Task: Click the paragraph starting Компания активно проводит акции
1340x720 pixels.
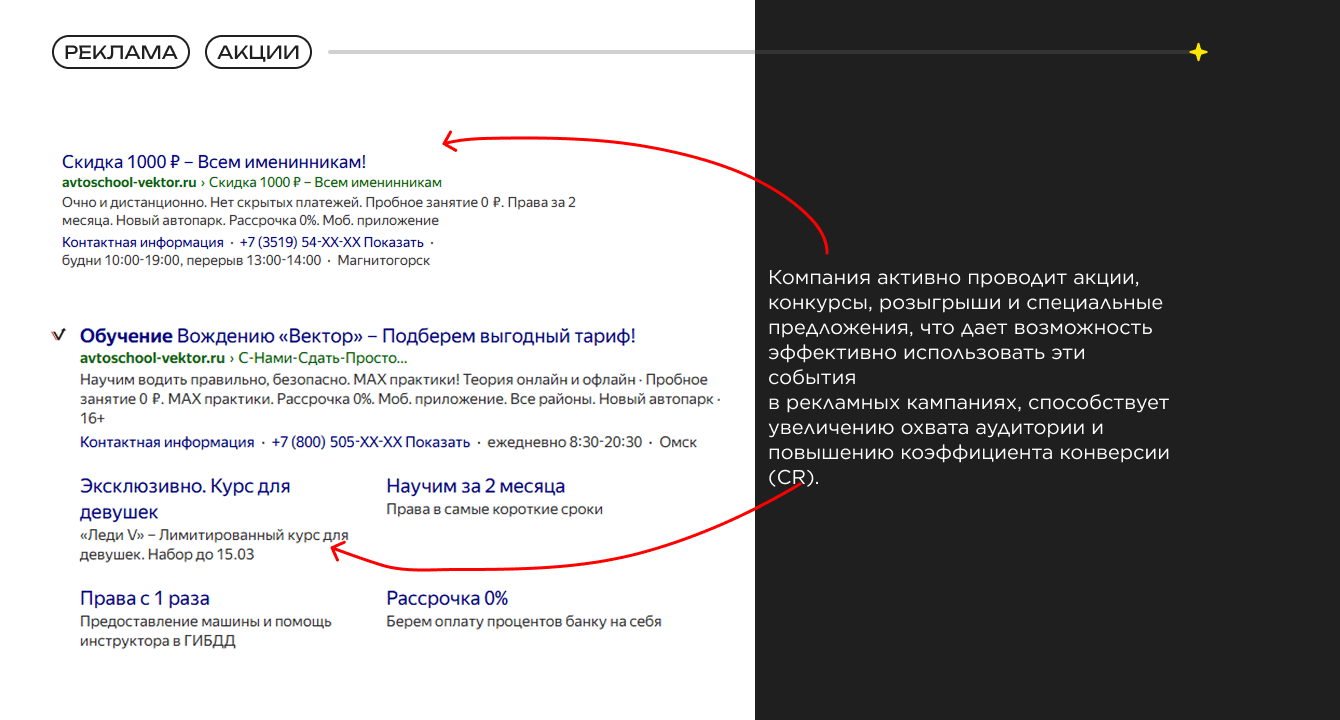Action: point(969,377)
